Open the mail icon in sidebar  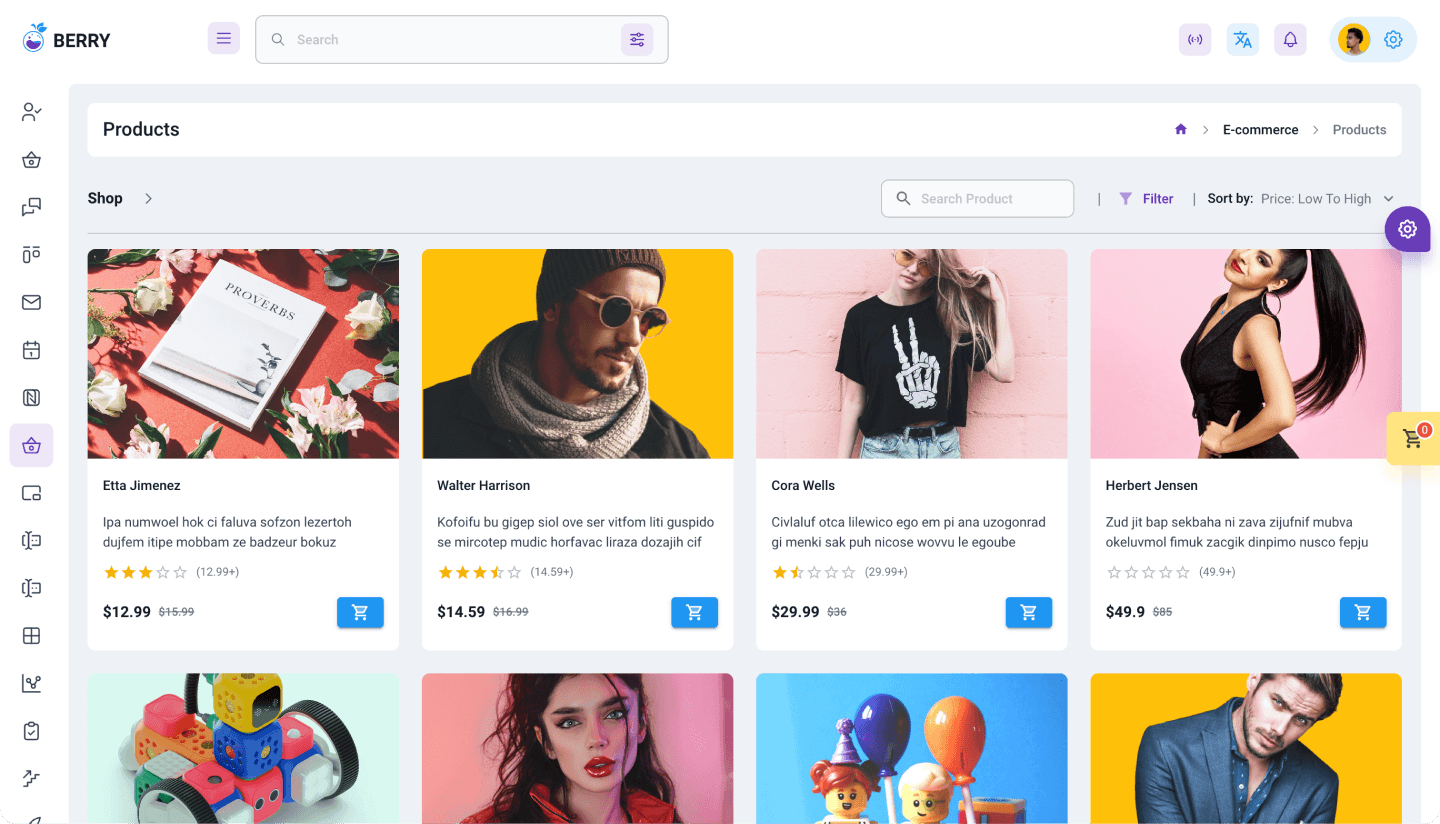click(31, 302)
